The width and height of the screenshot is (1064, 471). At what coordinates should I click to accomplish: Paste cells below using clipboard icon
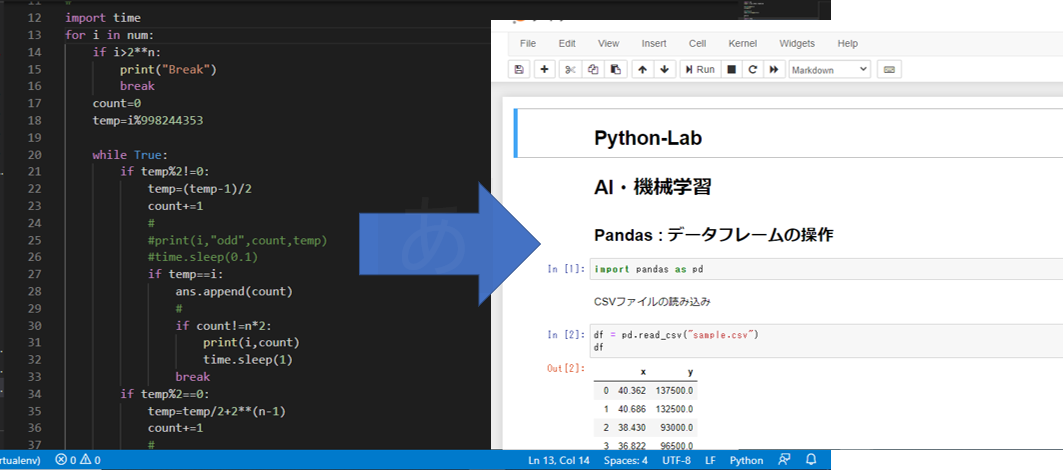pyautogui.click(x=615, y=69)
